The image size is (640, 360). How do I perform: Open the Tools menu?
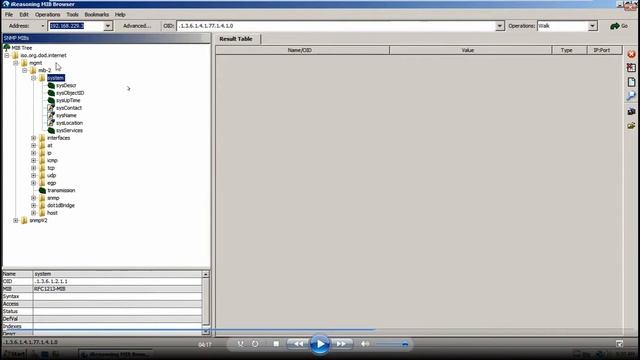pos(72,14)
